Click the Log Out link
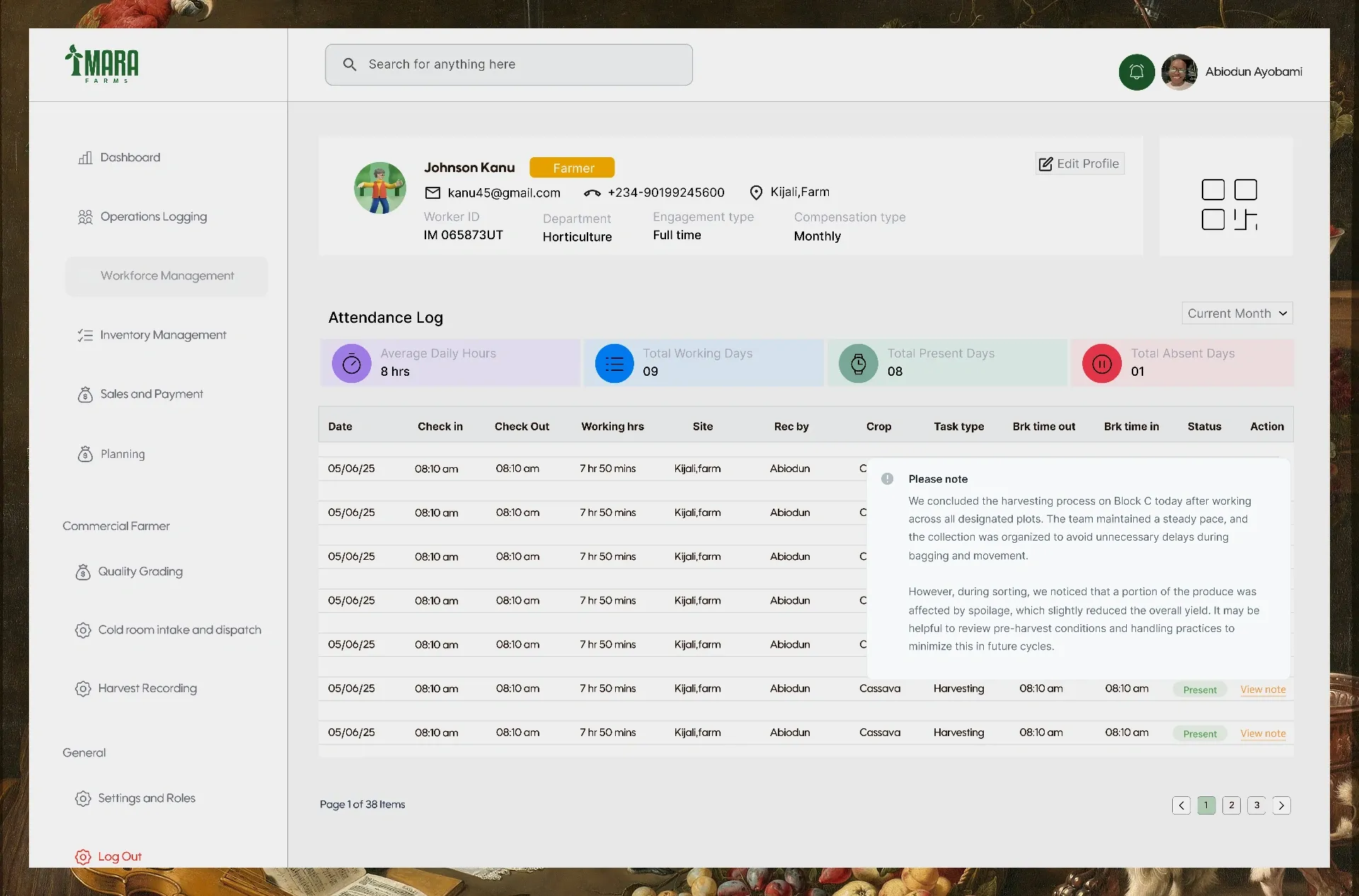 [x=120, y=856]
